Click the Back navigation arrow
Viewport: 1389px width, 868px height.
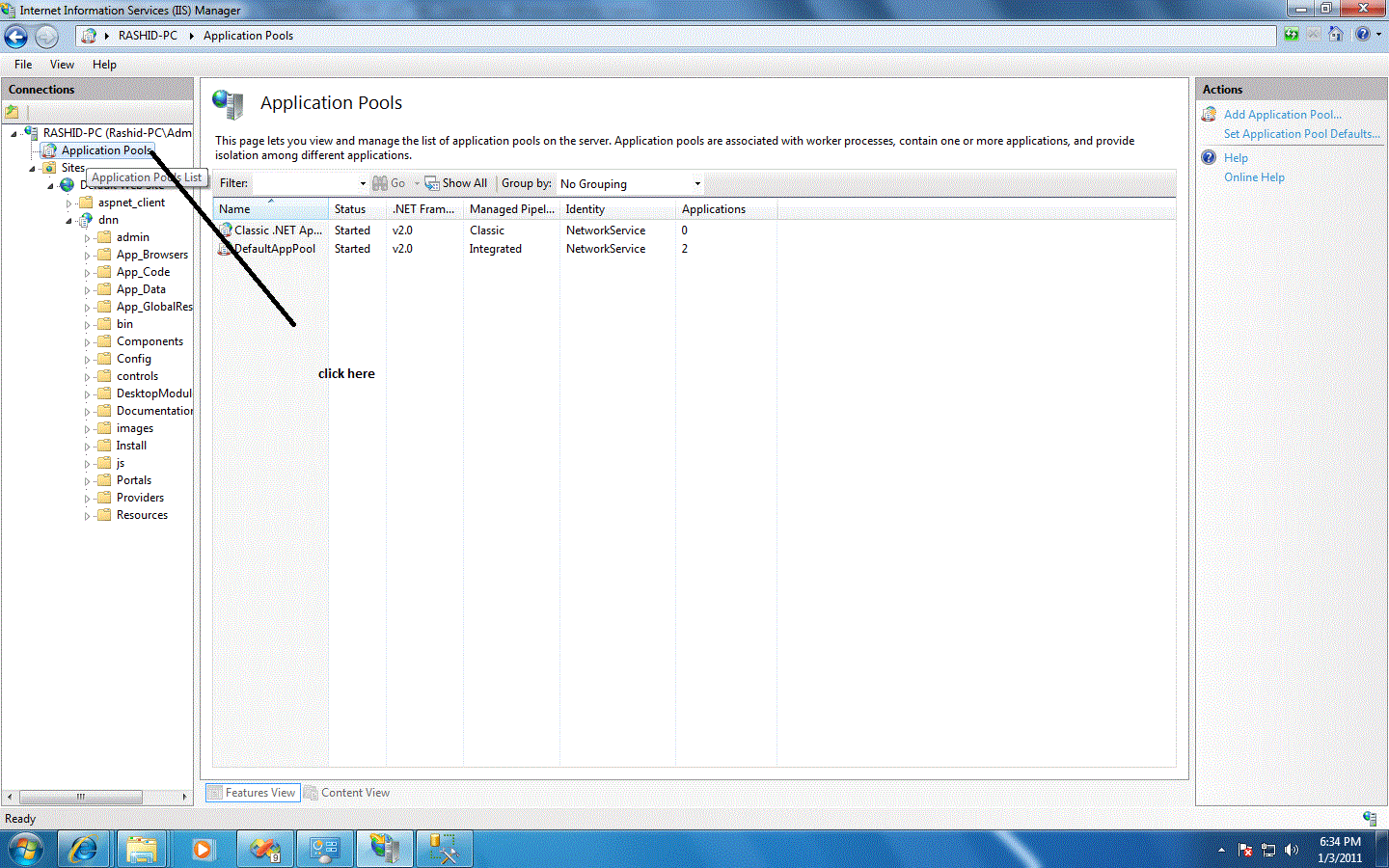pyautogui.click(x=16, y=37)
